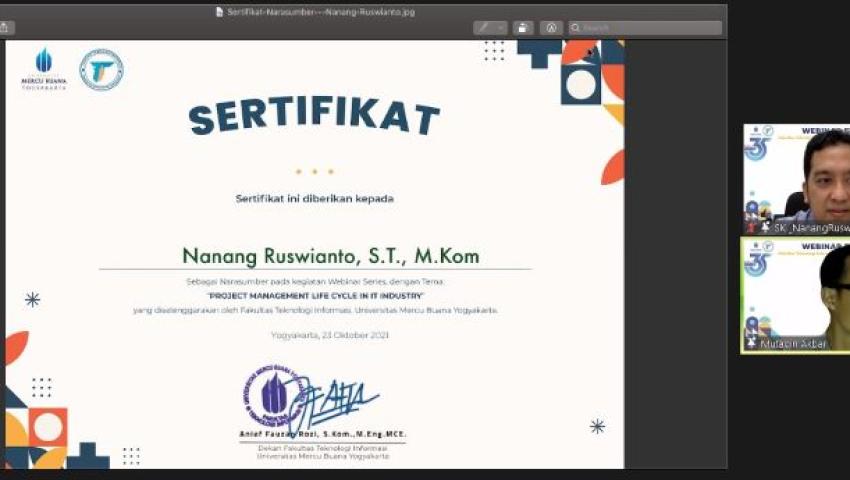Viewport: 850px width, 480px height.
Task: Click the round FTI faculty logo
Action: (x=101, y=69)
